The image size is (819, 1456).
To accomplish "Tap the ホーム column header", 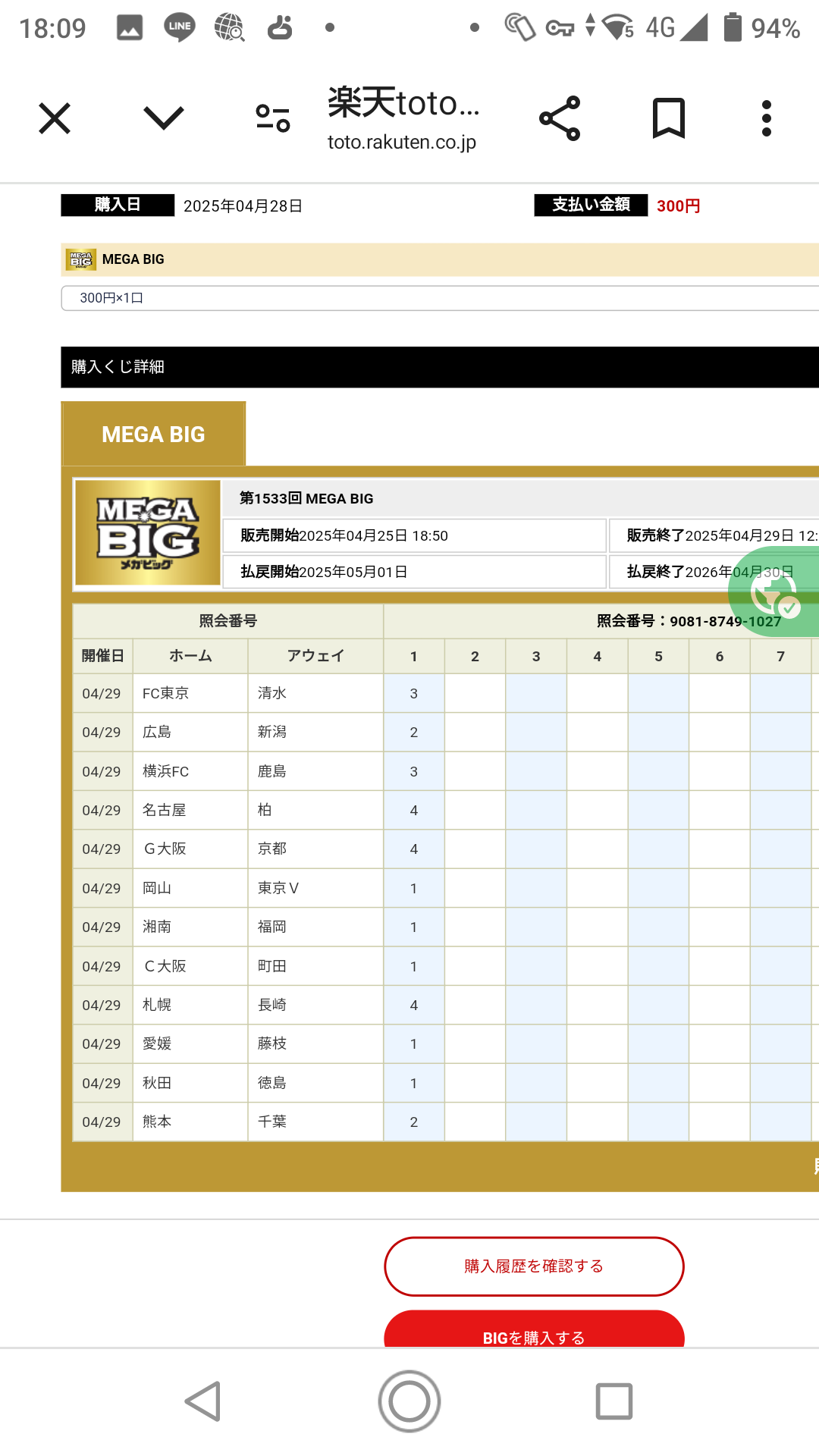I will tap(190, 656).
